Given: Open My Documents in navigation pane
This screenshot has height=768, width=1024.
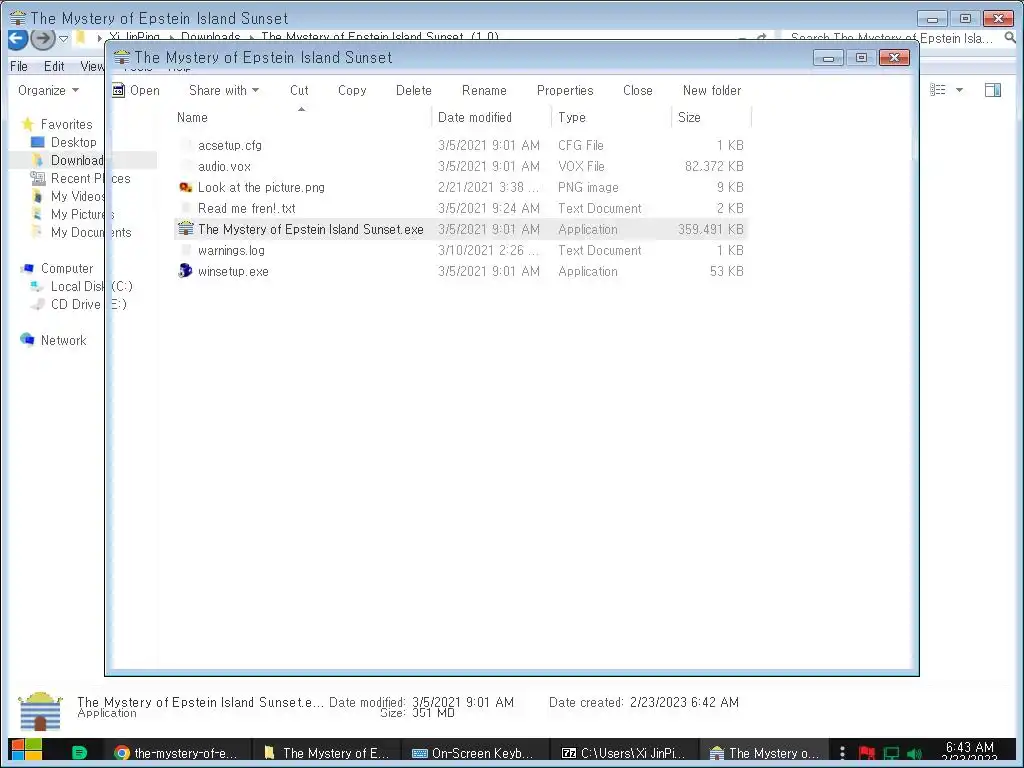Looking at the screenshot, I should point(91,232).
